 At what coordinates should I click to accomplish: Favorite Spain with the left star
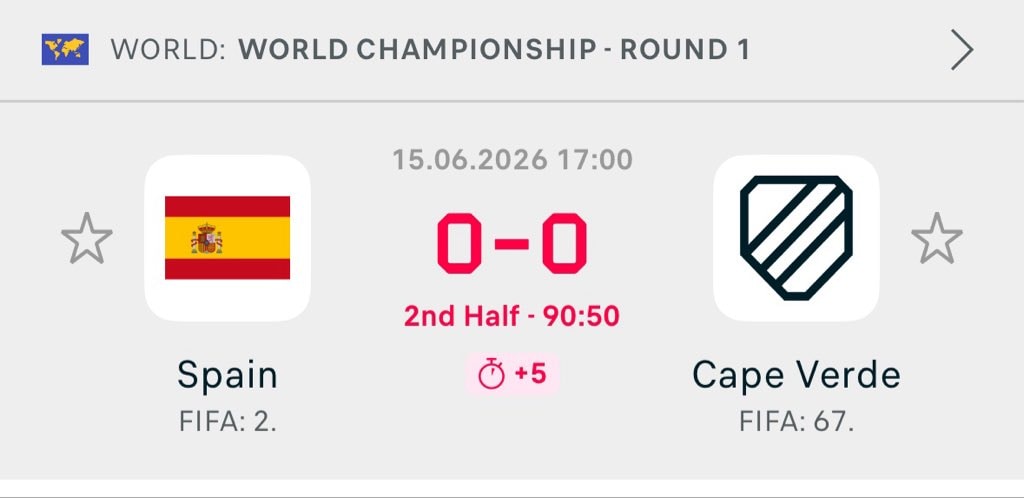[x=87, y=238]
